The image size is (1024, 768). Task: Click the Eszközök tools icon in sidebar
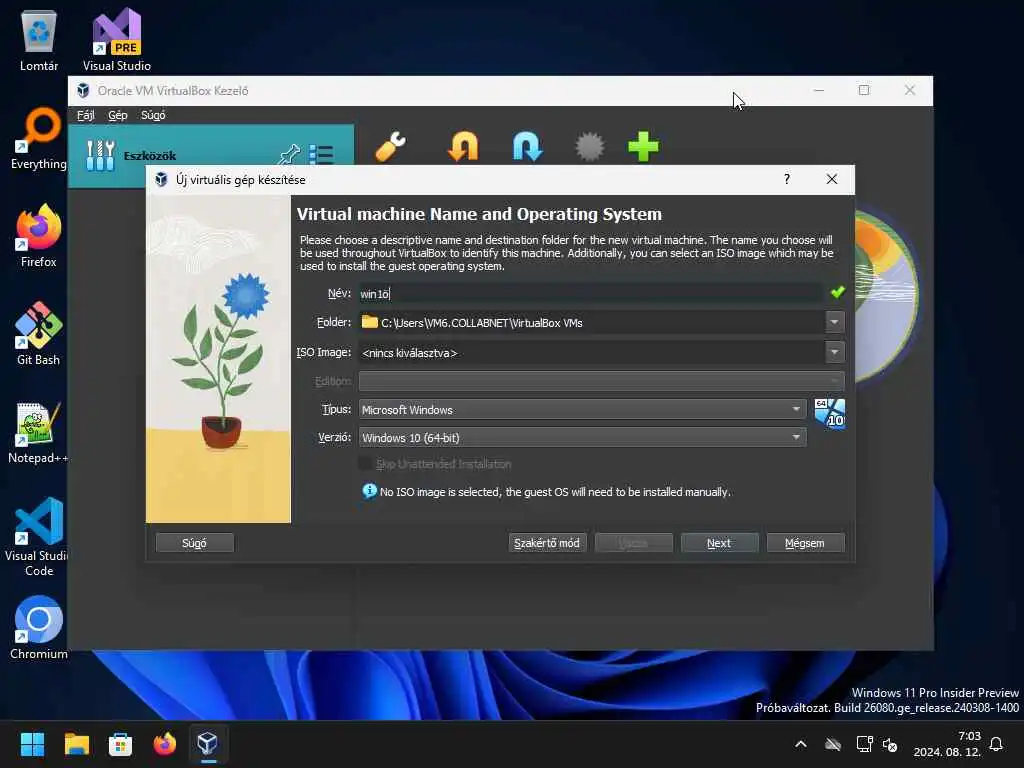tap(101, 155)
